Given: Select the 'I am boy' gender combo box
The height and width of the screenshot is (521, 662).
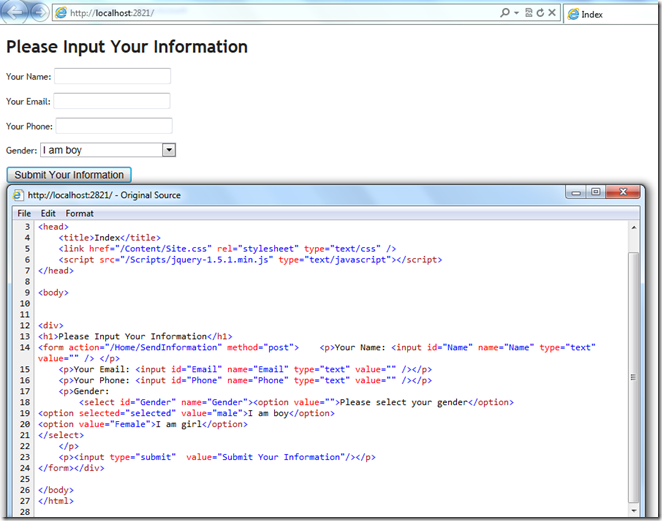Looking at the screenshot, I should pyautogui.click(x=108, y=150).
